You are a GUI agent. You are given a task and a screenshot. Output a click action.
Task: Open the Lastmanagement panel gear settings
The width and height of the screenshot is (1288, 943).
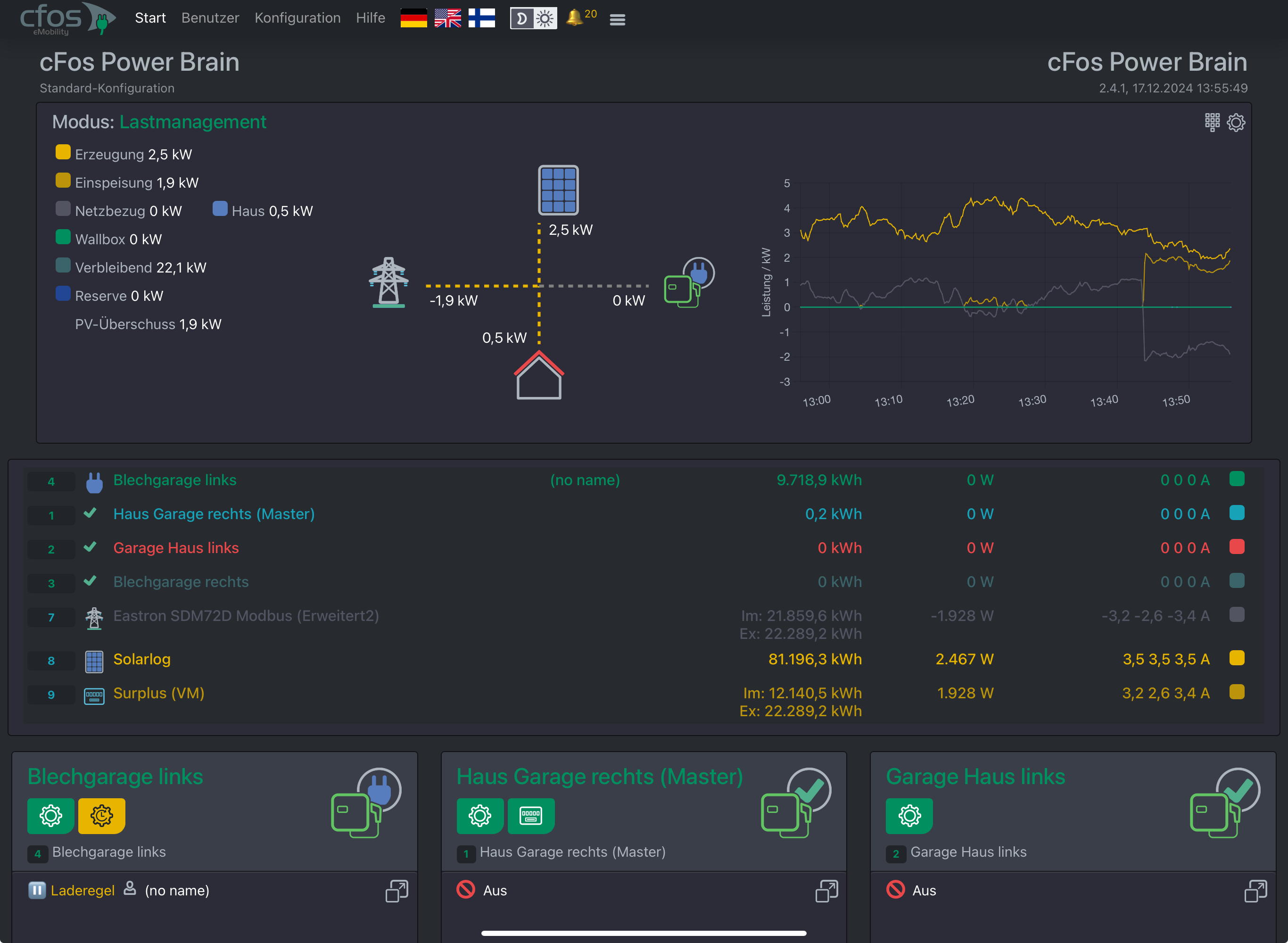click(1236, 122)
